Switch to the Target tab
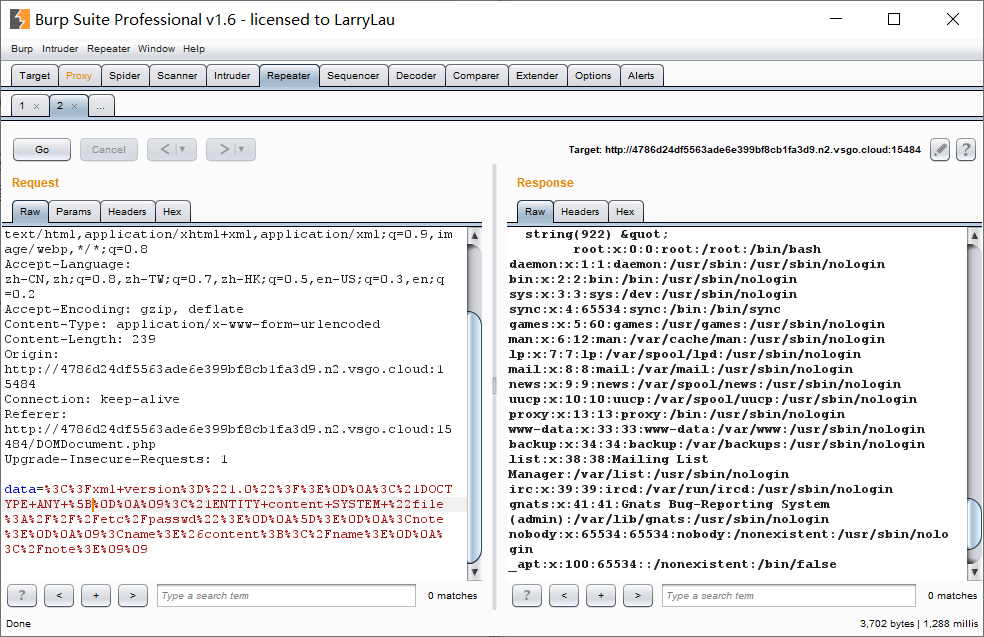Viewport: 984px width, 637px height. coord(35,75)
